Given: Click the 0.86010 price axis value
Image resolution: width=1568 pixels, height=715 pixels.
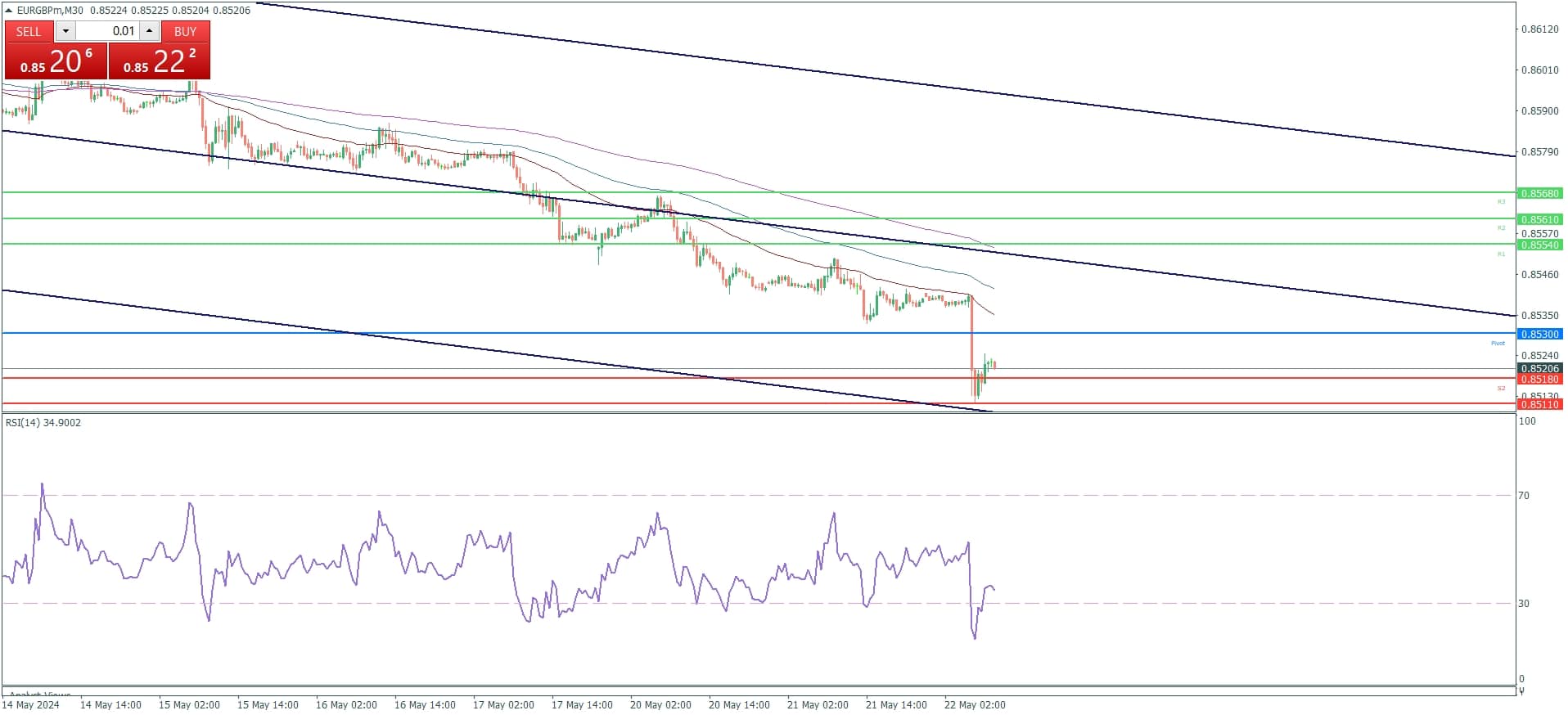Looking at the screenshot, I should [x=1539, y=70].
